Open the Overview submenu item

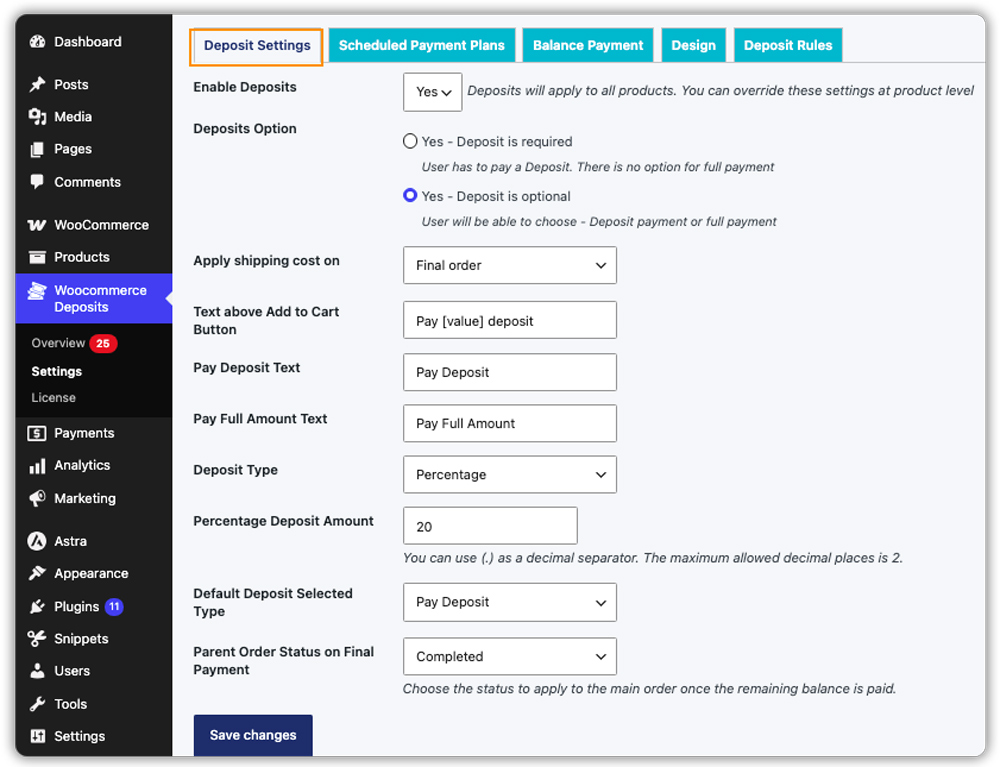click(58, 343)
